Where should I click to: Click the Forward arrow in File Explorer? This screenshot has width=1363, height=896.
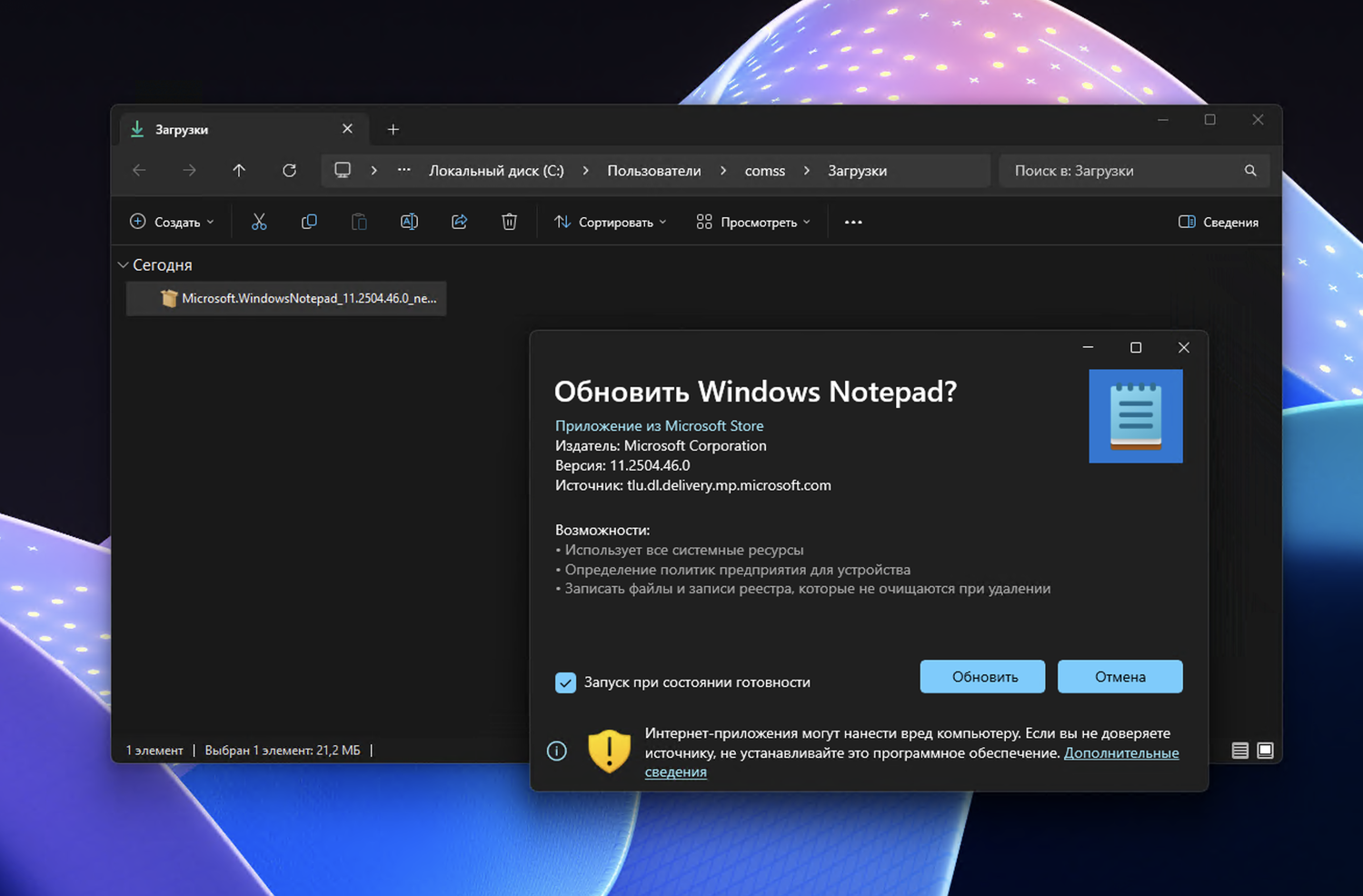tap(189, 171)
